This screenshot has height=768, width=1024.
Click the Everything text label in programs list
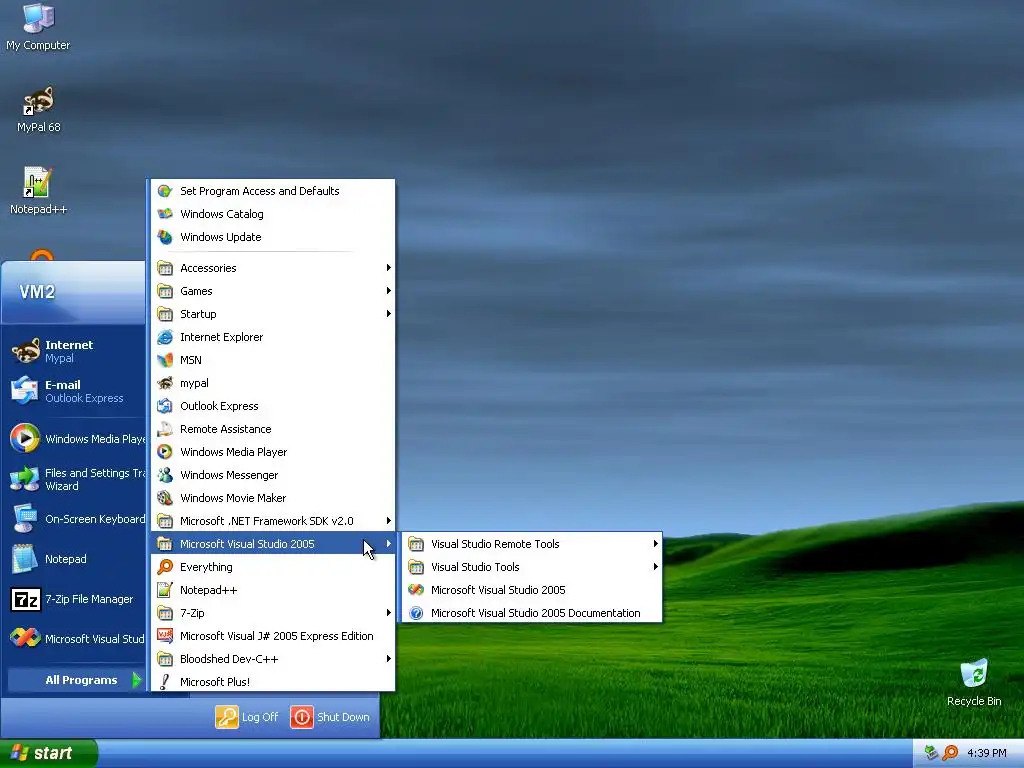point(206,567)
